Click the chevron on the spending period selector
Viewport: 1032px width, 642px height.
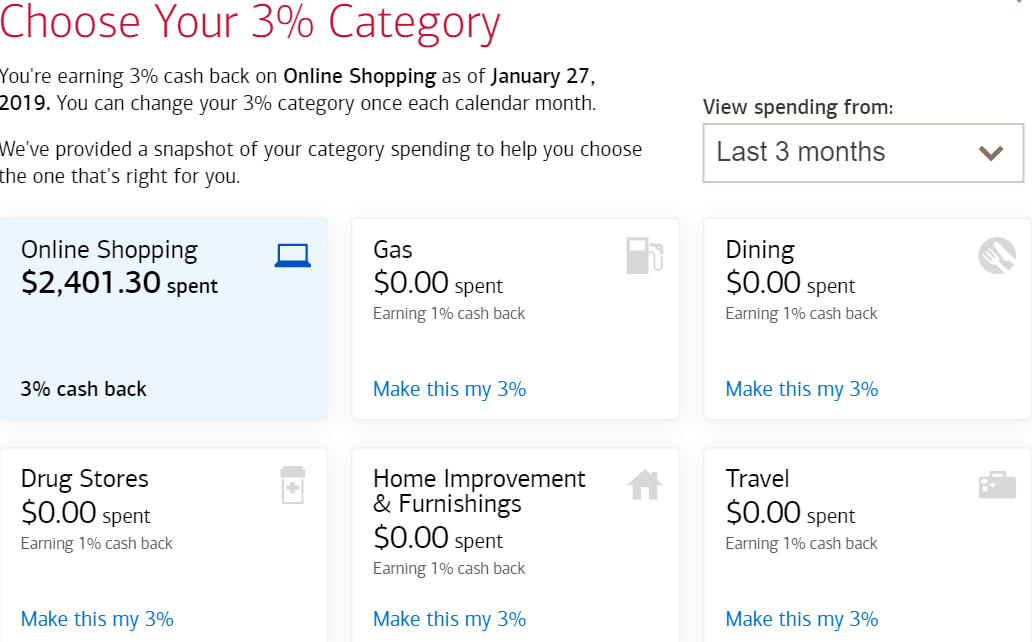tap(991, 153)
